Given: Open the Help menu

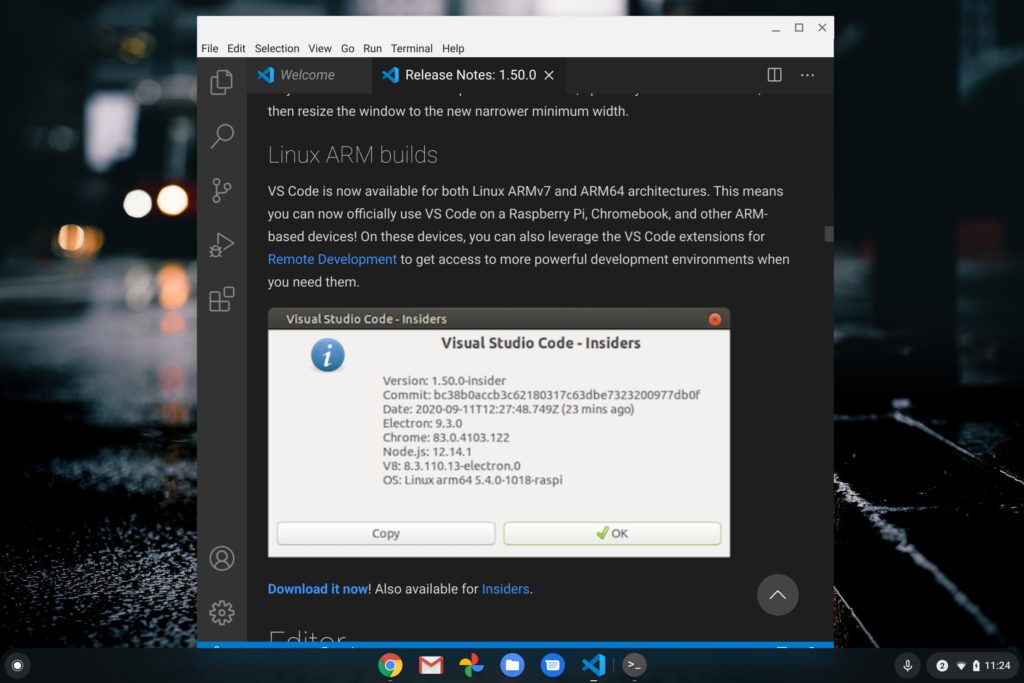Looking at the screenshot, I should pyautogui.click(x=453, y=48).
